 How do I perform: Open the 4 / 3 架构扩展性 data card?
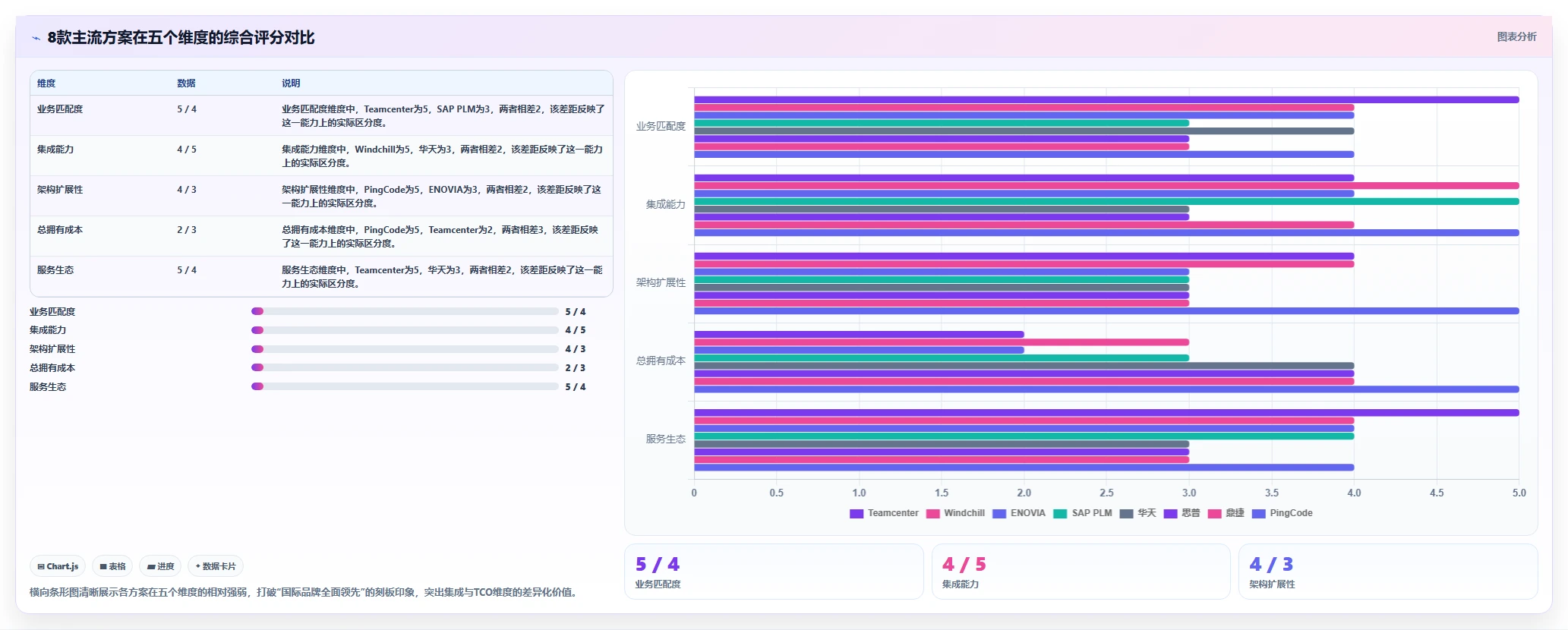point(1388,572)
